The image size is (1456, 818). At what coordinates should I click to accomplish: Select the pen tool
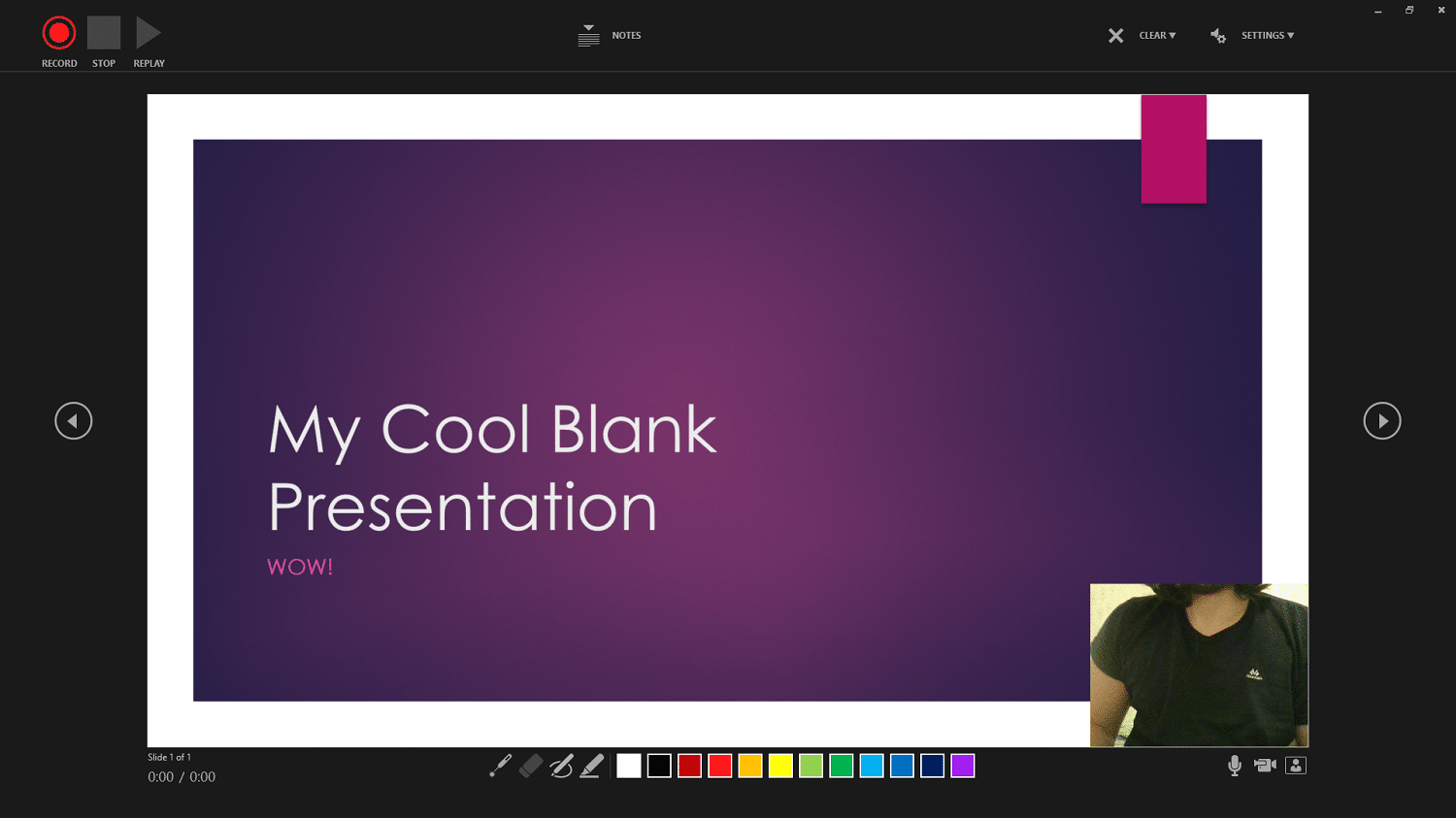tap(562, 766)
